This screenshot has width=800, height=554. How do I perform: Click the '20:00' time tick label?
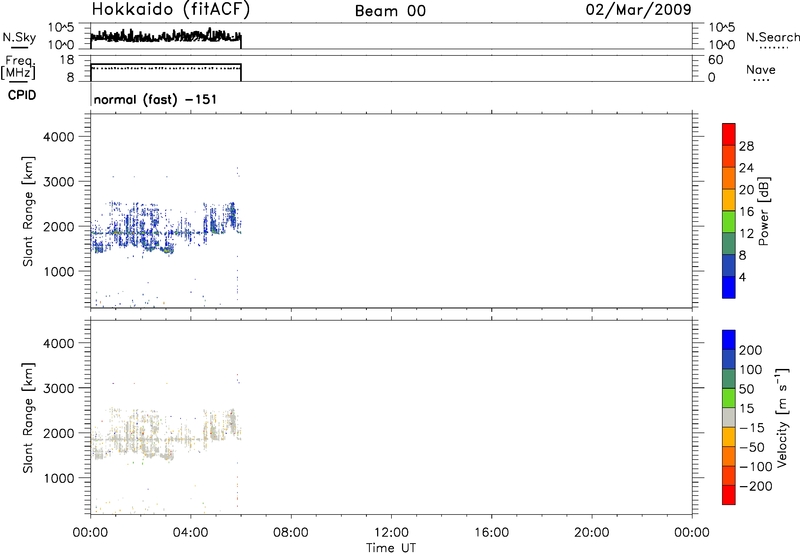click(x=592, y=533)
